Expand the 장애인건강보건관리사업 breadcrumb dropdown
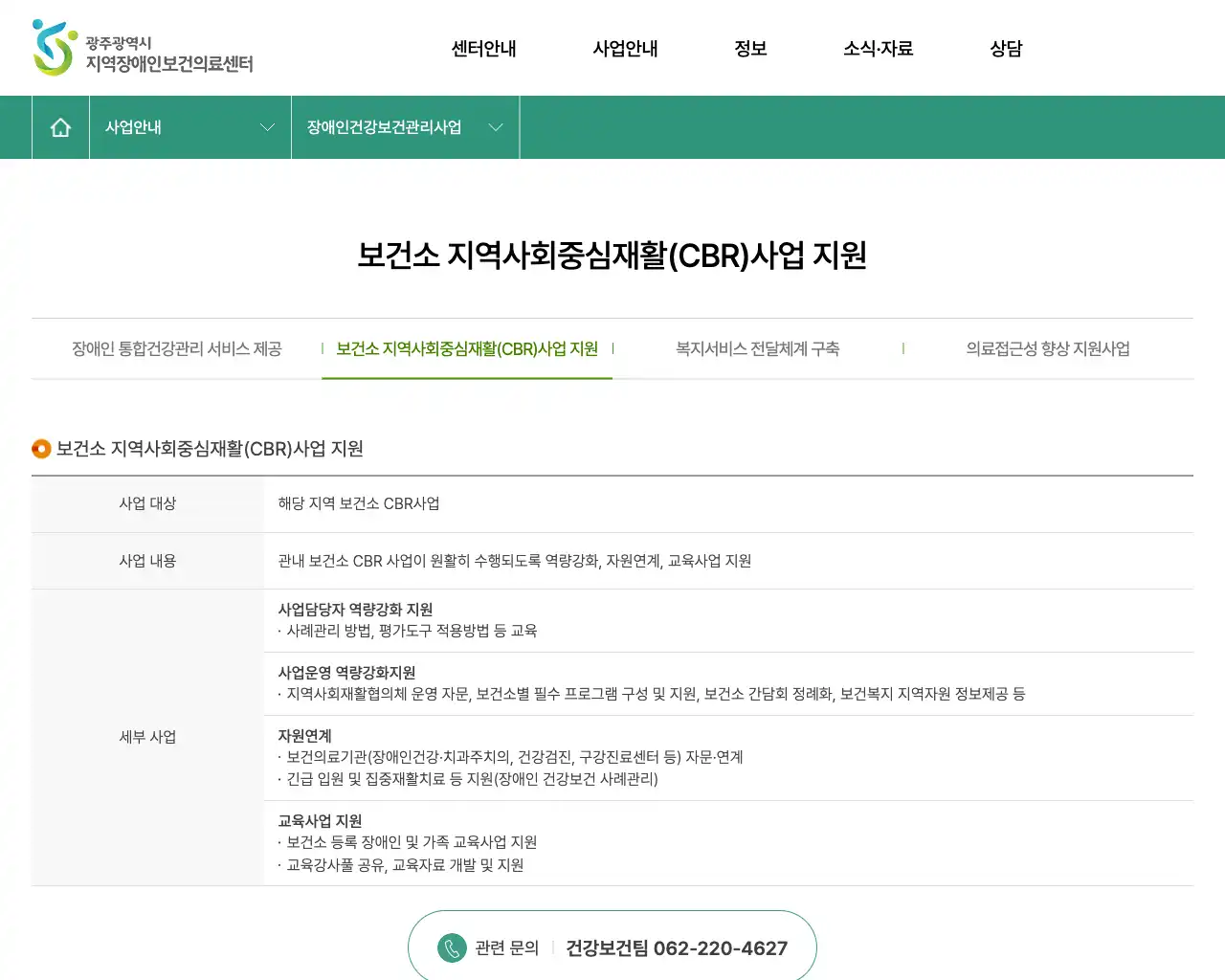 (x=405, y=127)
